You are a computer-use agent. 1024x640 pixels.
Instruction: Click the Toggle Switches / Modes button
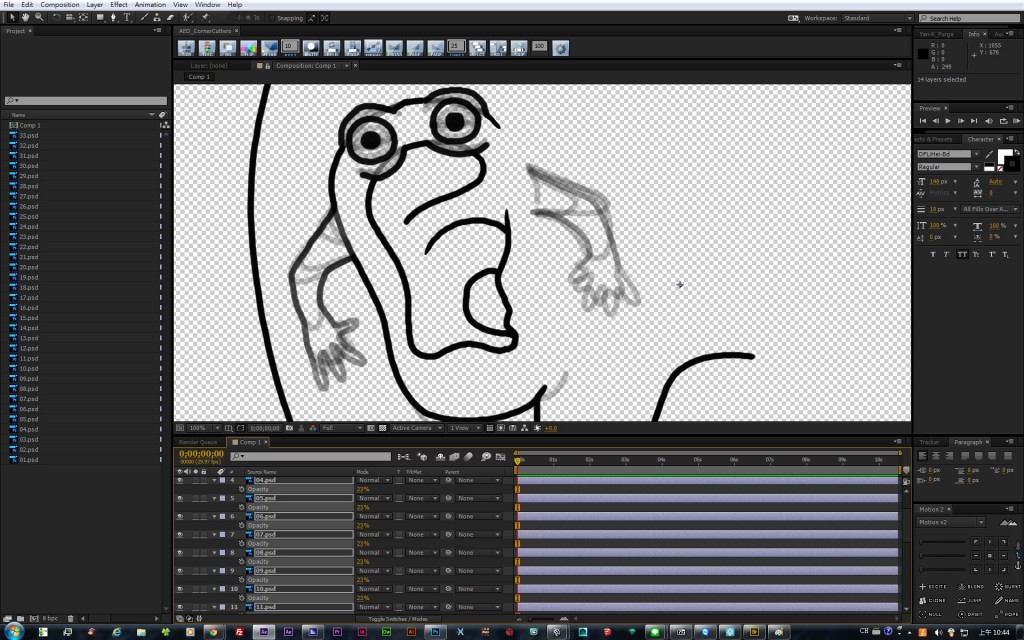[x=397, y=619]
